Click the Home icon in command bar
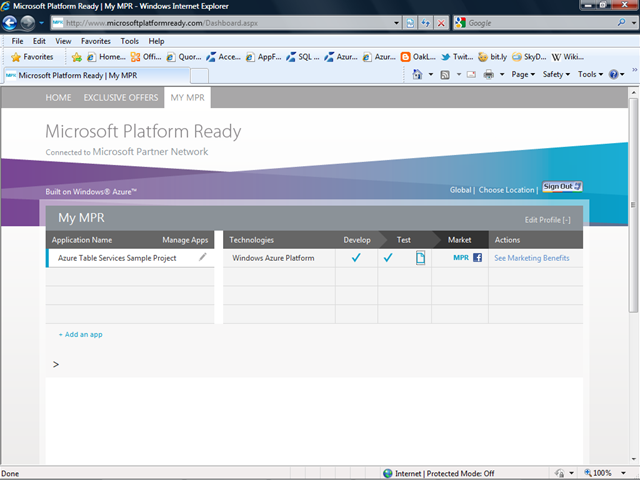This screenshot has height=480, width=640. click(x=417, y=74)
